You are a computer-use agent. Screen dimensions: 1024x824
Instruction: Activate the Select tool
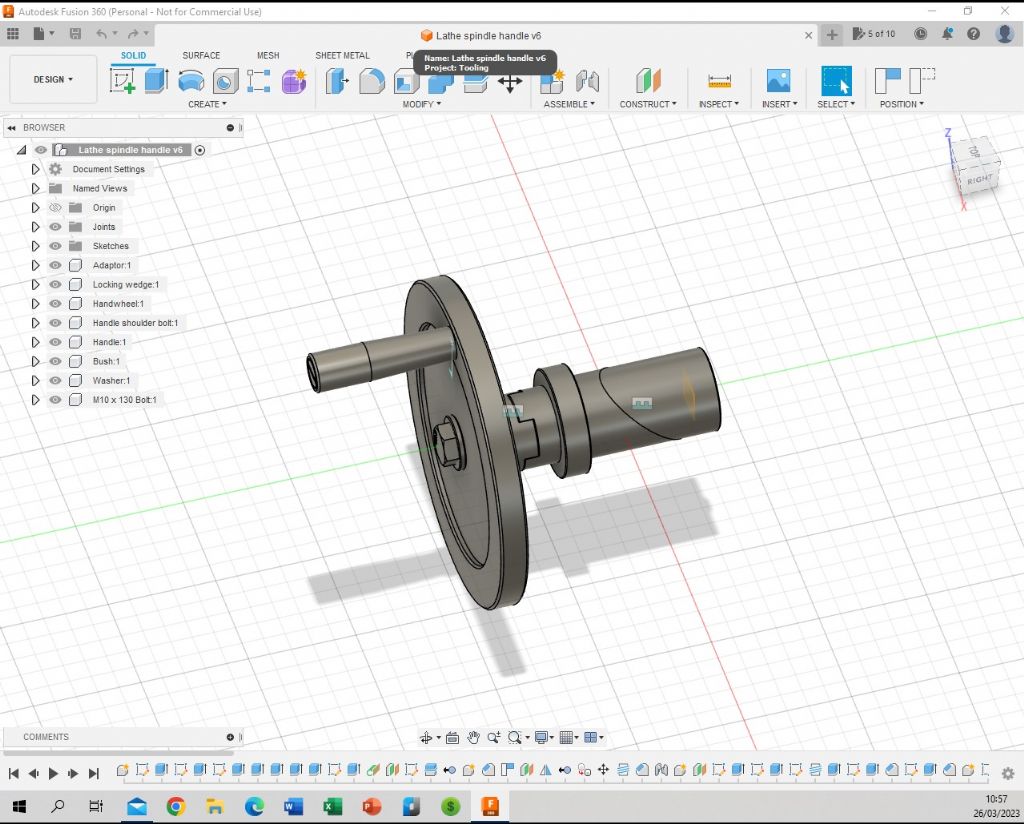(836, 81)
